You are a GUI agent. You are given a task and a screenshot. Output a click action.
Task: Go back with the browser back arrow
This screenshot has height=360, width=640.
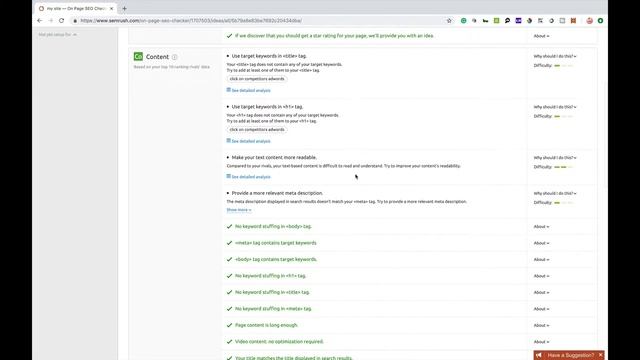click(x=40, y=20)
